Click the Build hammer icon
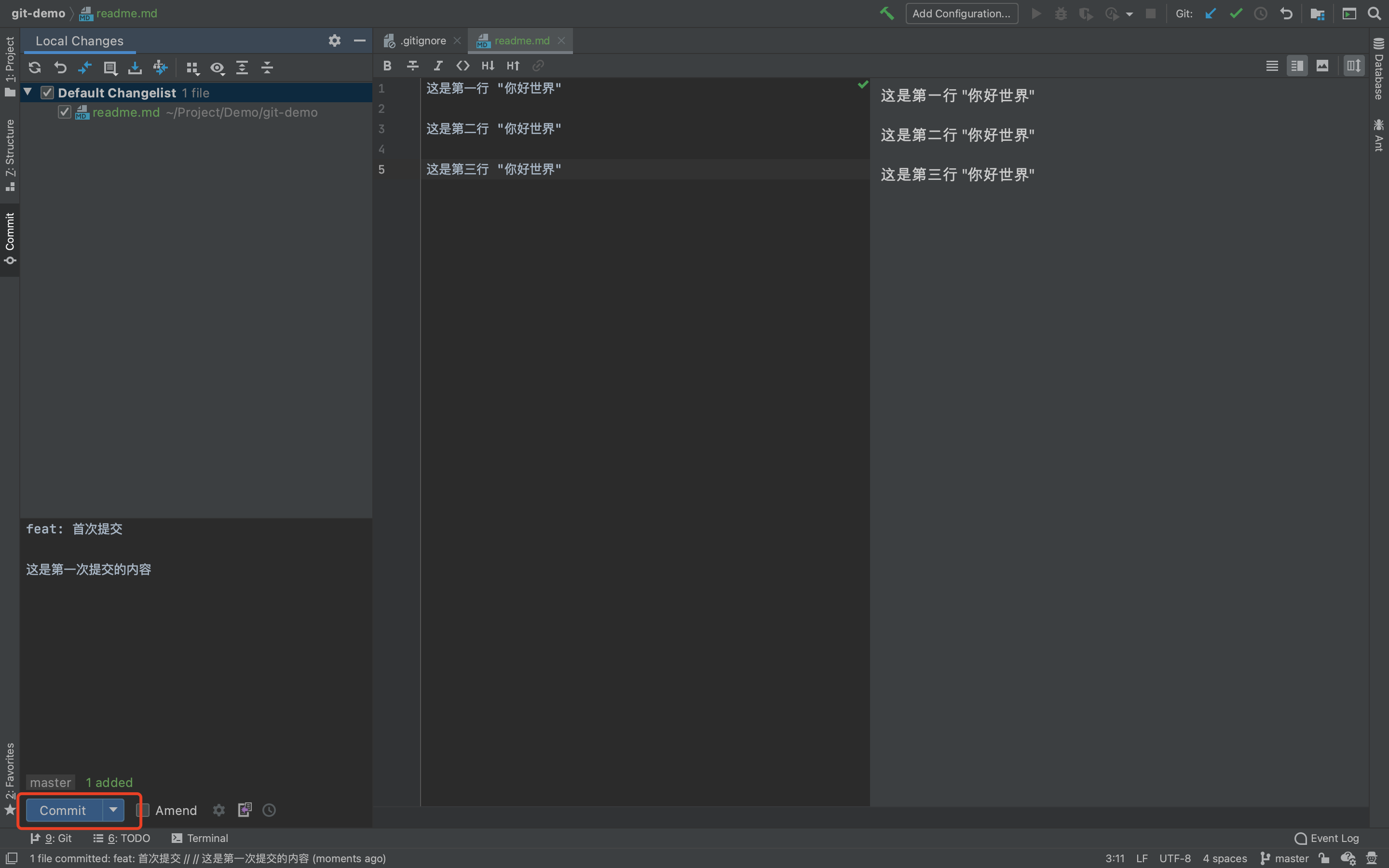The image size is (1389, 868). (887, 13)
